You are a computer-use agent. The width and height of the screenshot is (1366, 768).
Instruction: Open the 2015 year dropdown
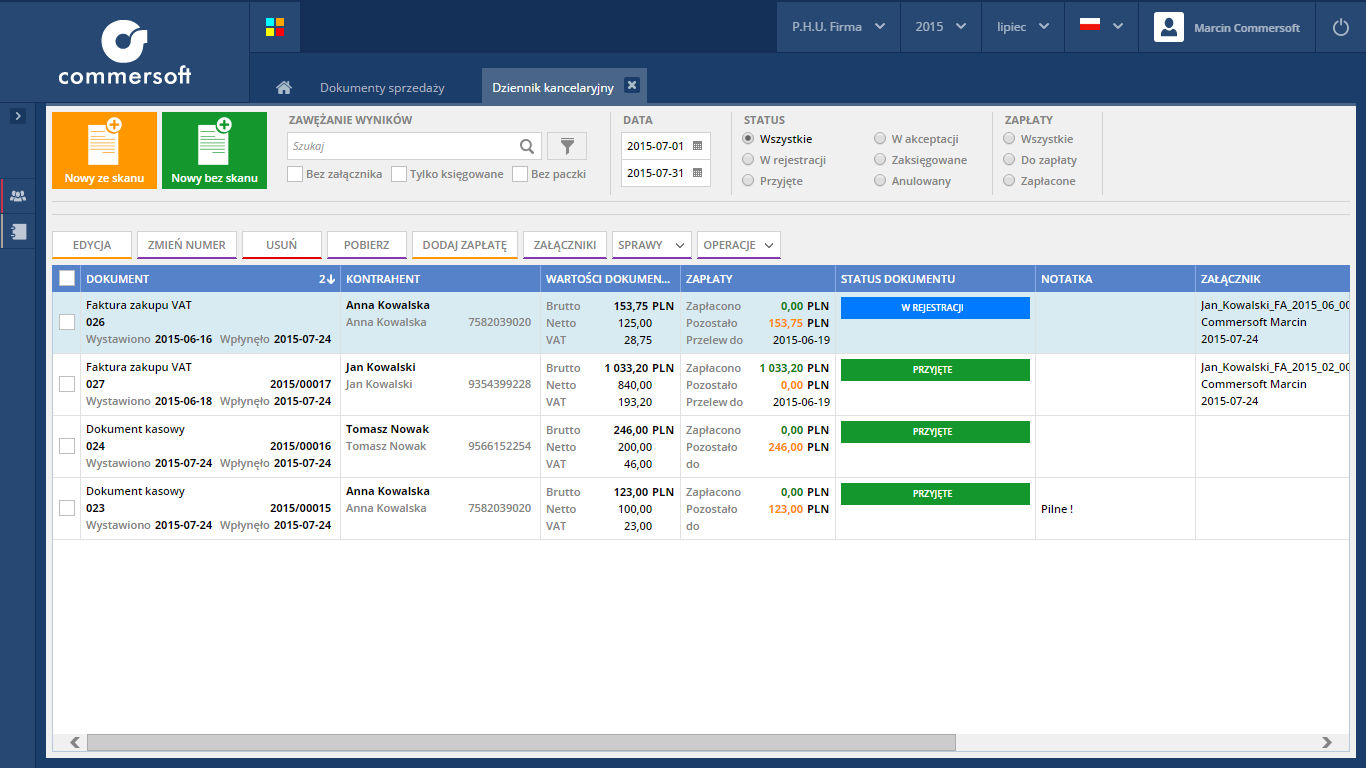pos(941,27)
